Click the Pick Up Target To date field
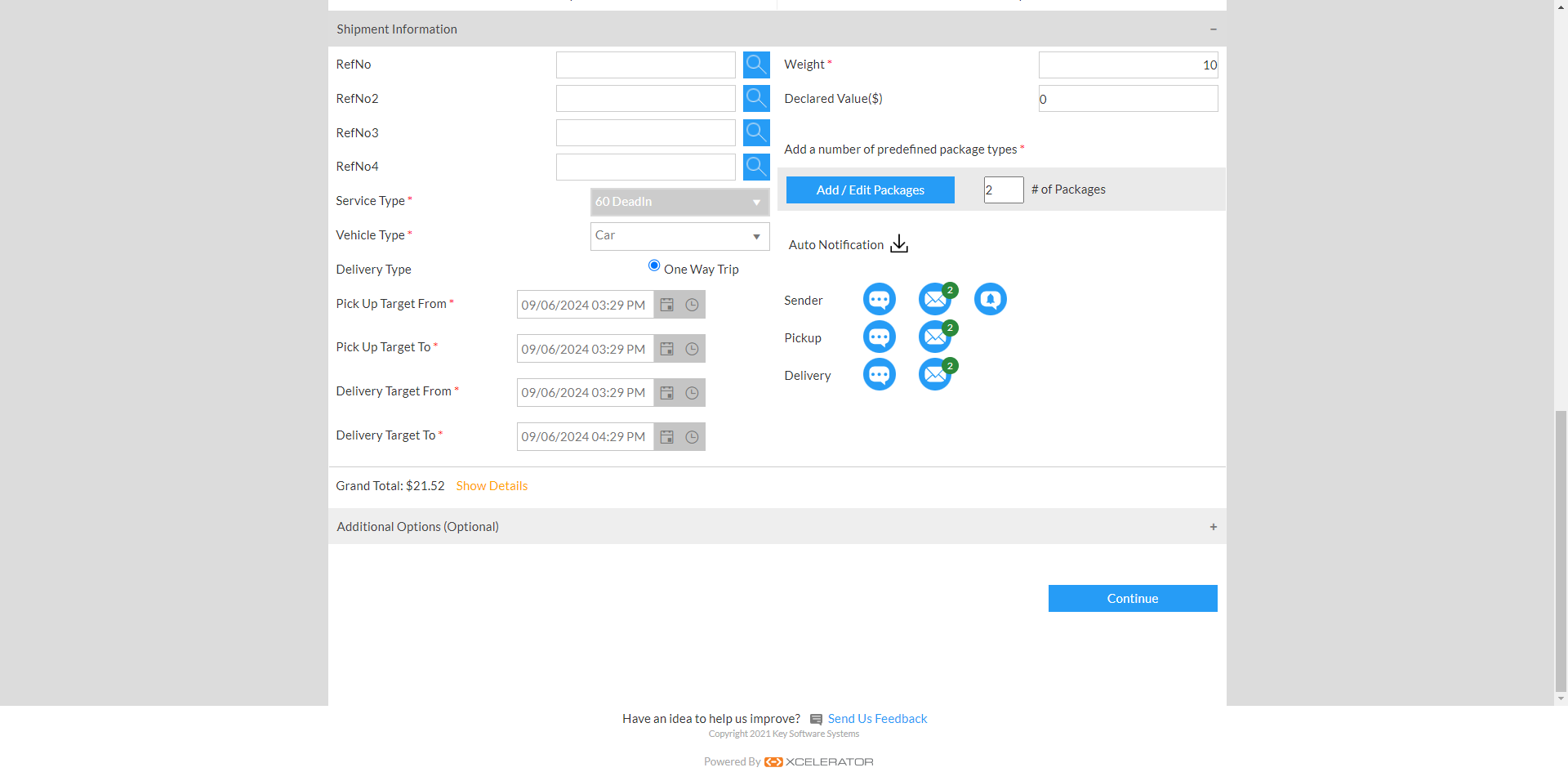Viewport: 1568px width, 772px height. tap(586, 349)
